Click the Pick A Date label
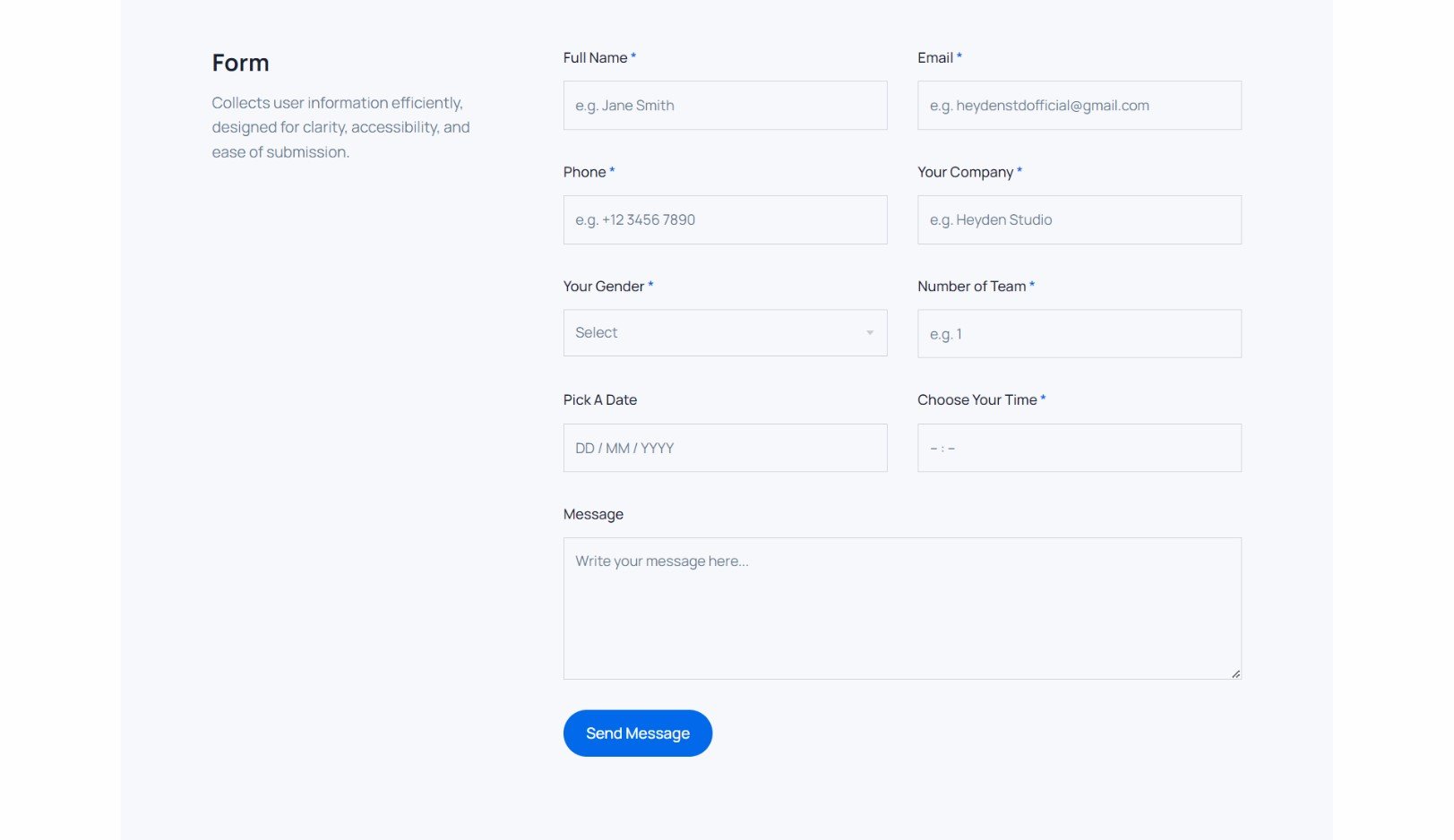The height and width of the screenshot is (840, 1454). [599, 400]
